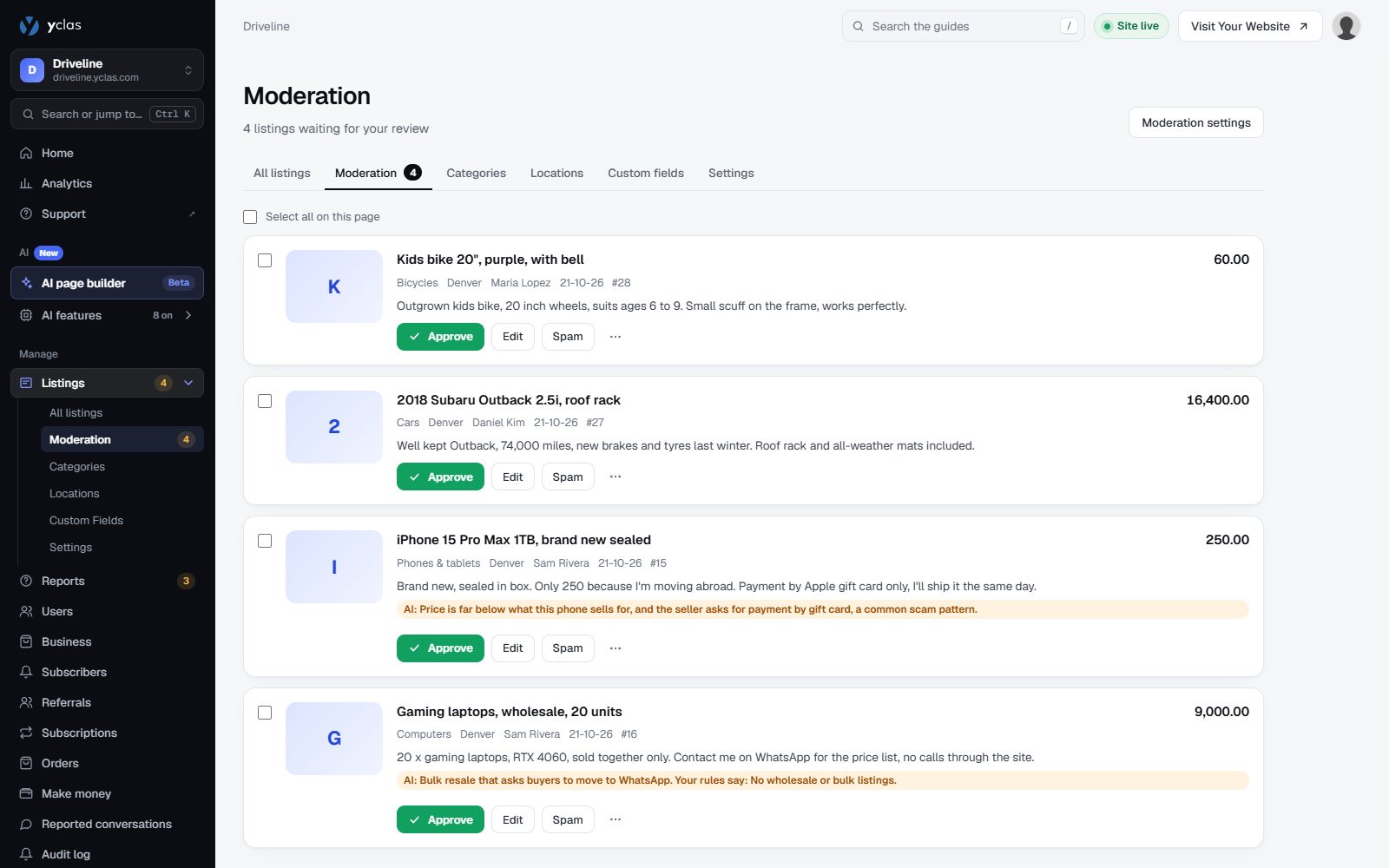Open more actions for Kids bike listing
The width and height of the screenshot is (1389, 868).
tap(616, 337)
